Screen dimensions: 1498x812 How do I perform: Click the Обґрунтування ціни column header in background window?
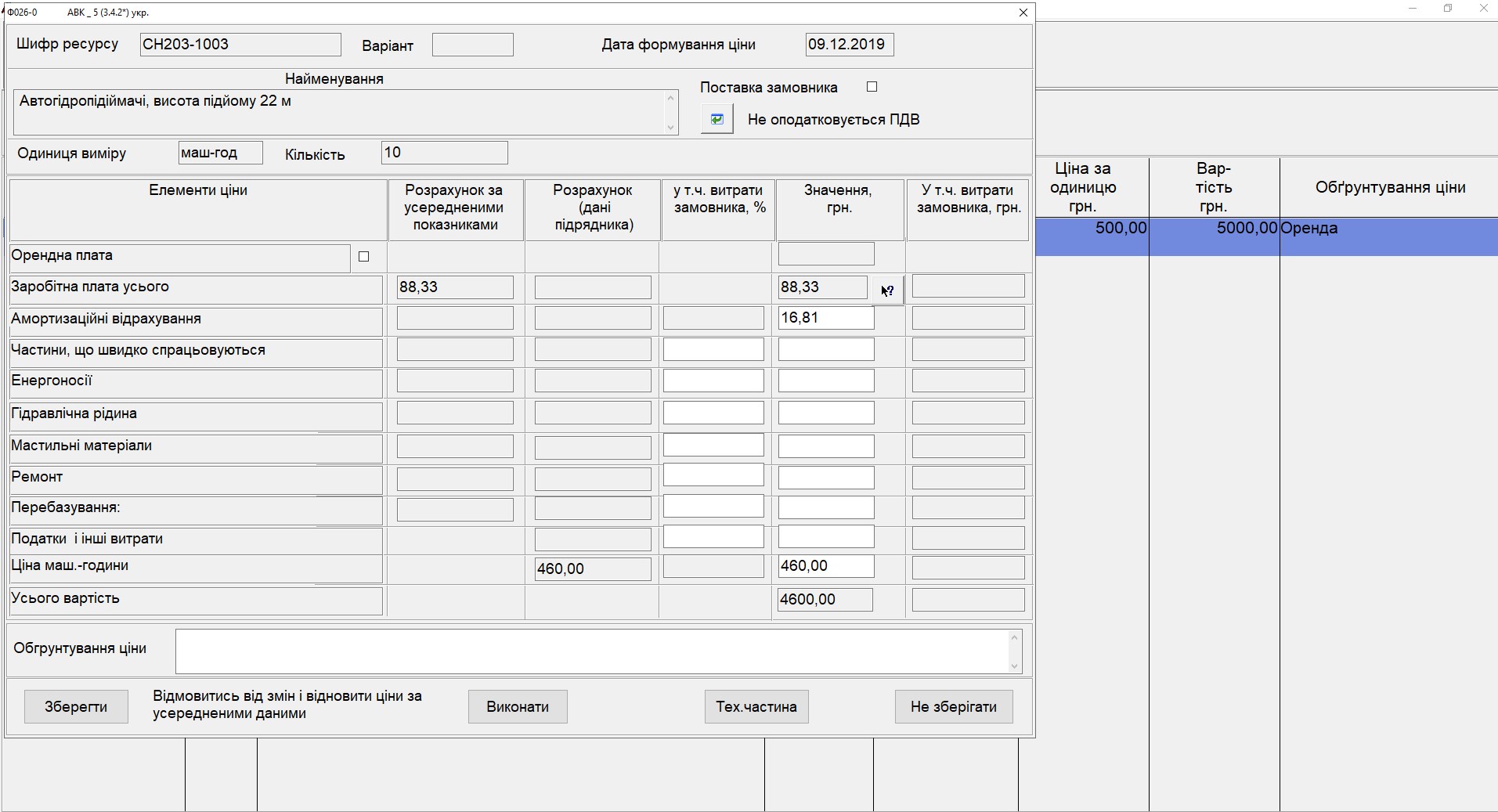click(1390, 187)
